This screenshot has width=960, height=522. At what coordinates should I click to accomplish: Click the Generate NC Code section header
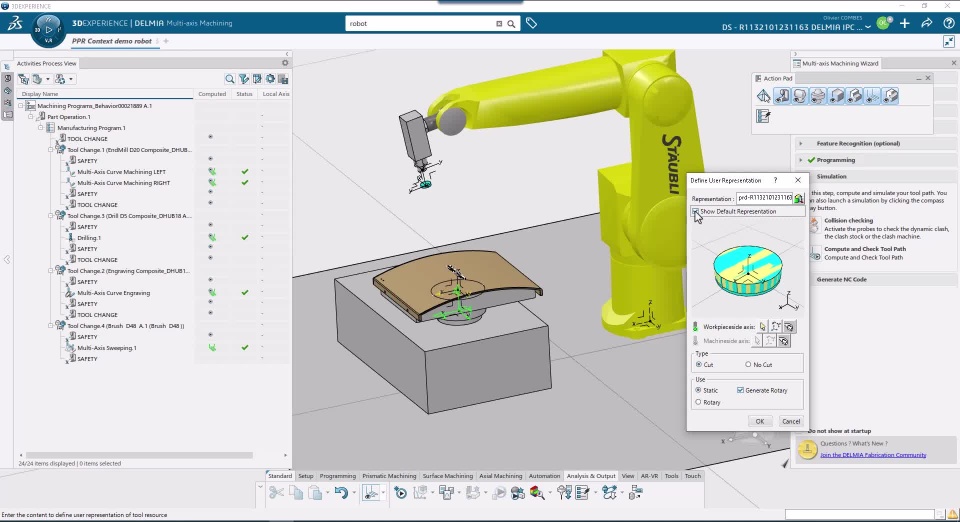[841, 279]
